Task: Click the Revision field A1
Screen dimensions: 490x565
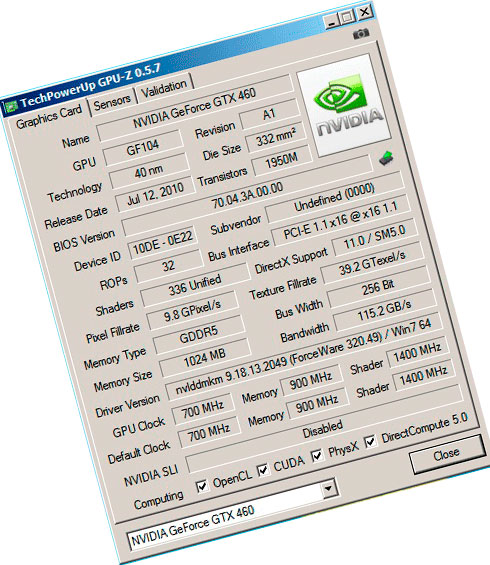Action: [269, 114]
